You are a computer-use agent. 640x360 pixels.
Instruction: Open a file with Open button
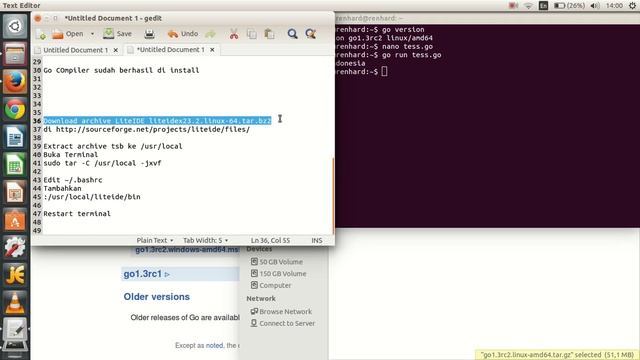[68, 34]
